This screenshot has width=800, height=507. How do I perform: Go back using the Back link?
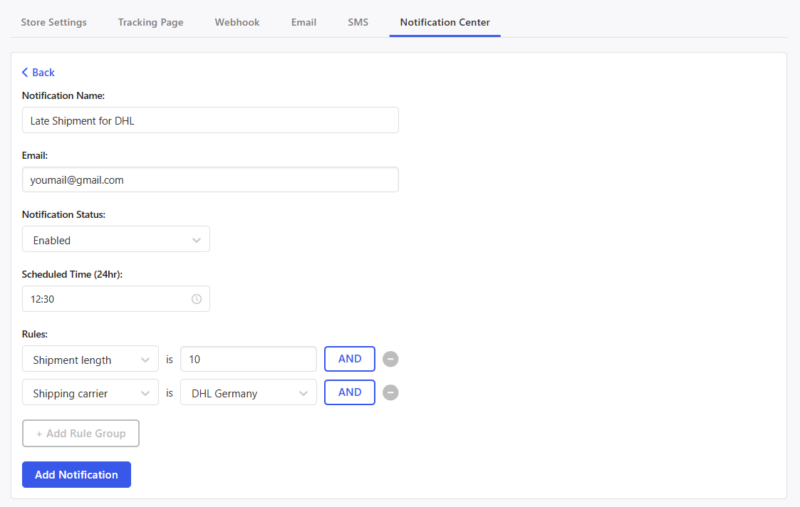[x=38, y=72]
